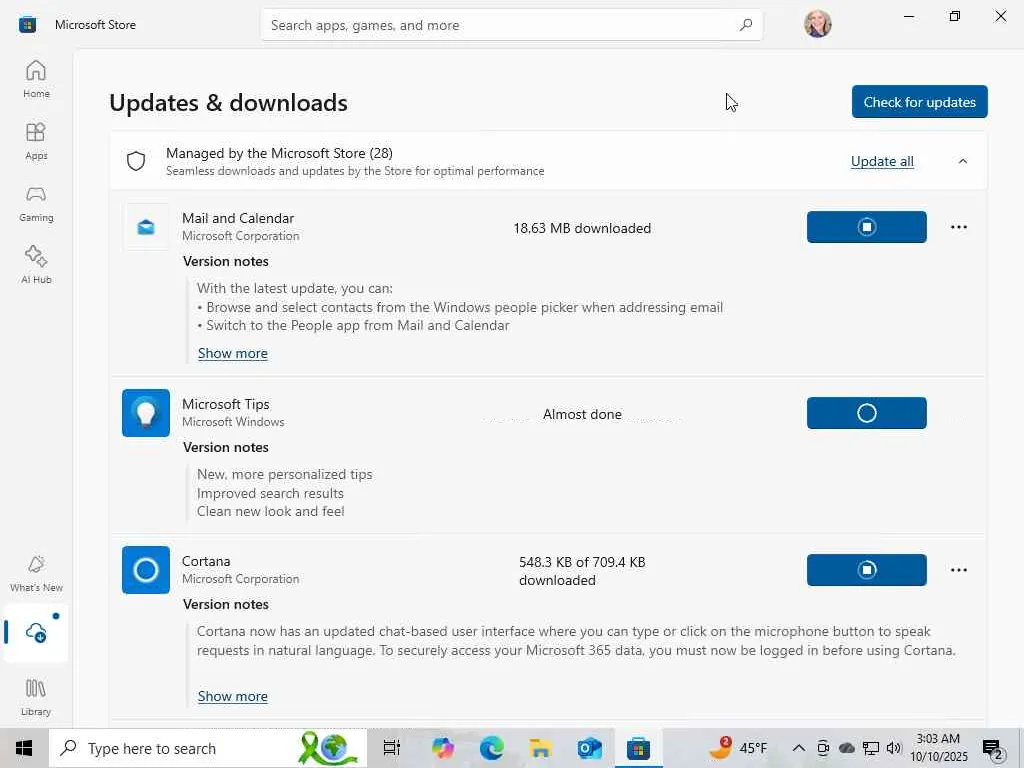Click the 18.63 MB downloaded status
This screenshot has height=768, width=1024.
click(x=582, y=228)
